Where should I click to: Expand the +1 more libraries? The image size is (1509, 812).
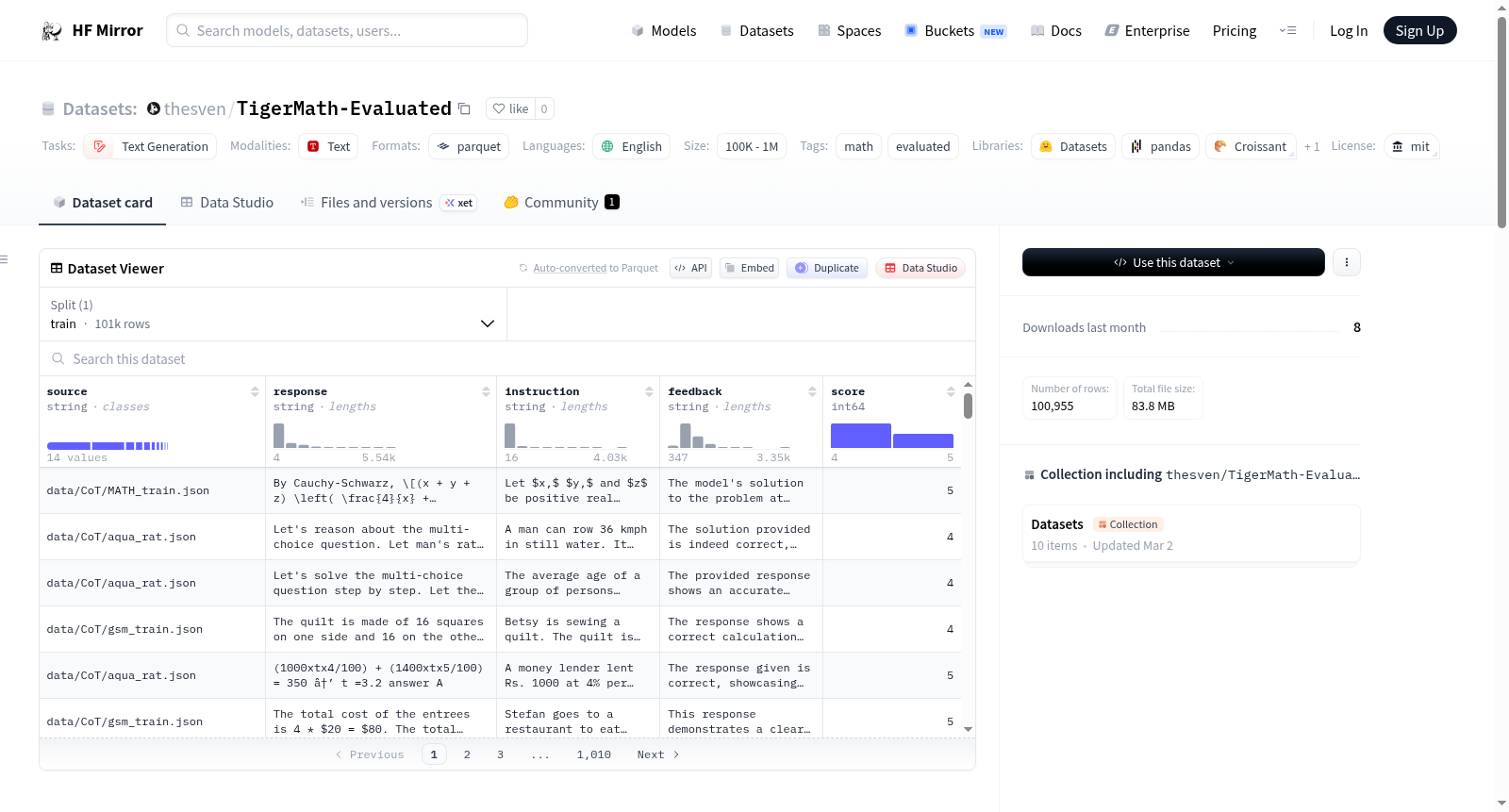click(1312, 146)
